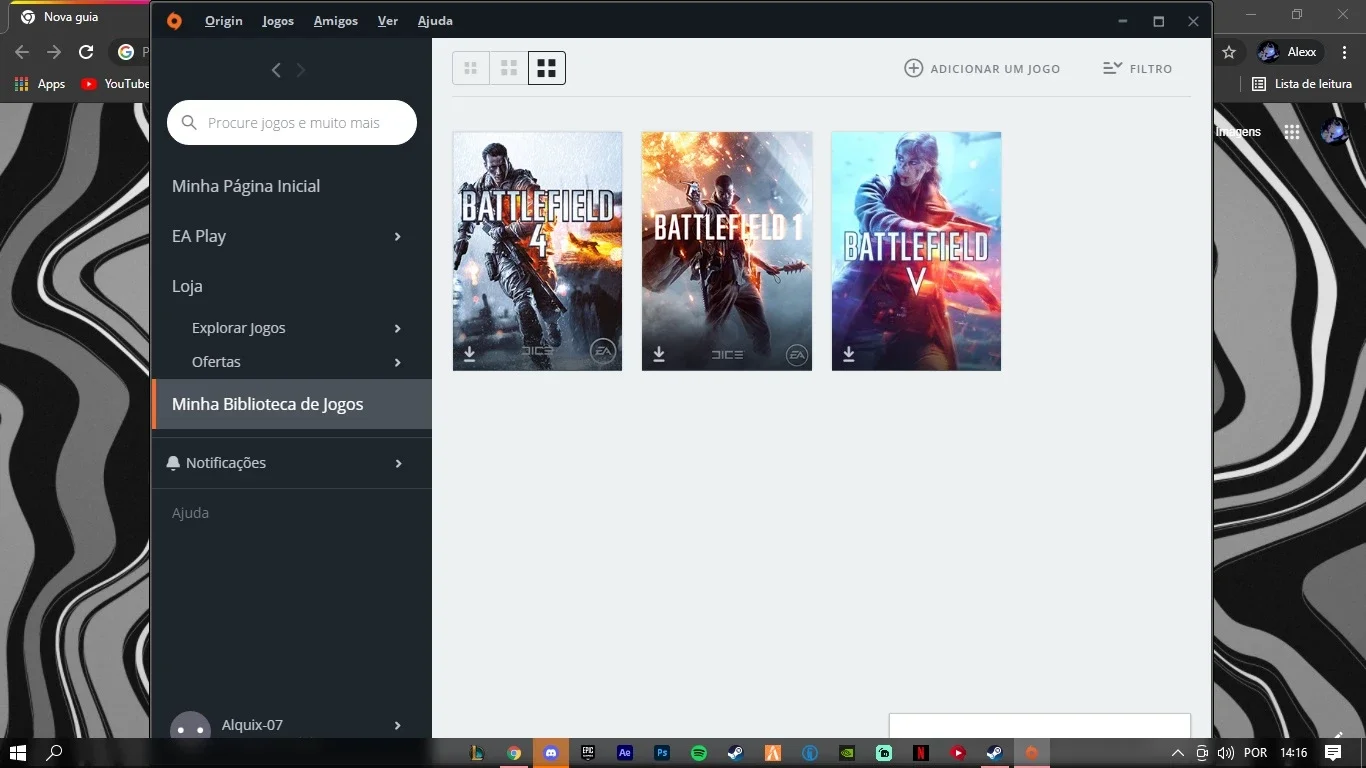This screenshot has height=768, width=1366.
Task: Click the download icon on Battlefield 1
Action: 659,354
